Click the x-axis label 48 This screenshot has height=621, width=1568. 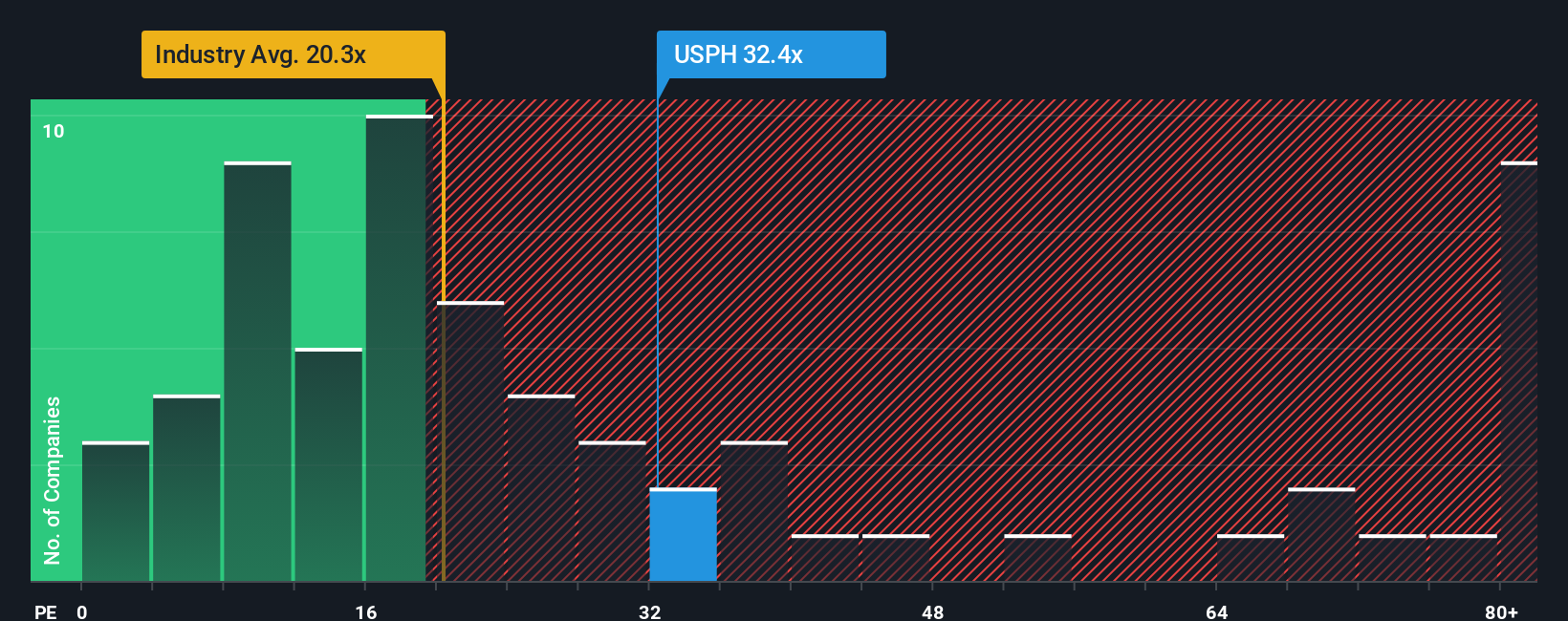click(x=933, y=611)
